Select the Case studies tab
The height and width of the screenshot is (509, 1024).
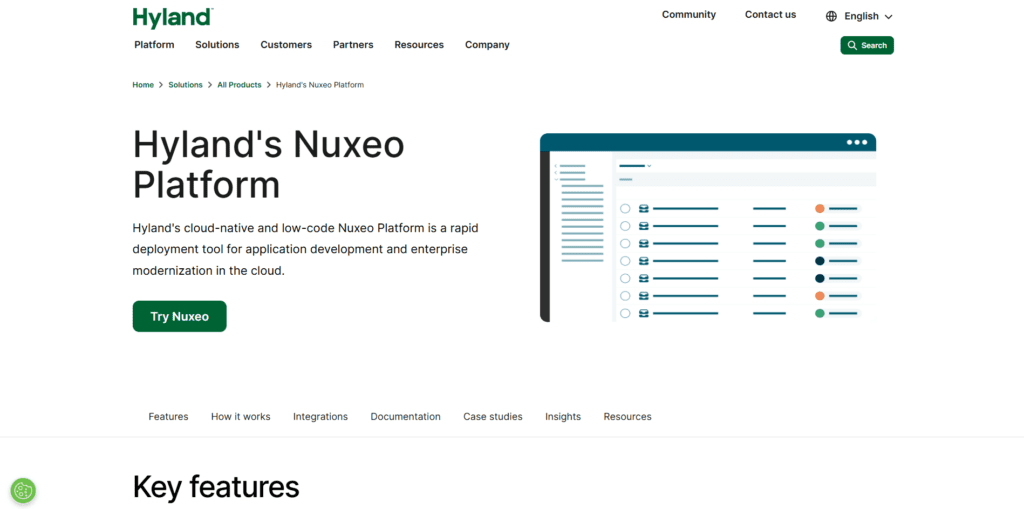tap(493, 416)
